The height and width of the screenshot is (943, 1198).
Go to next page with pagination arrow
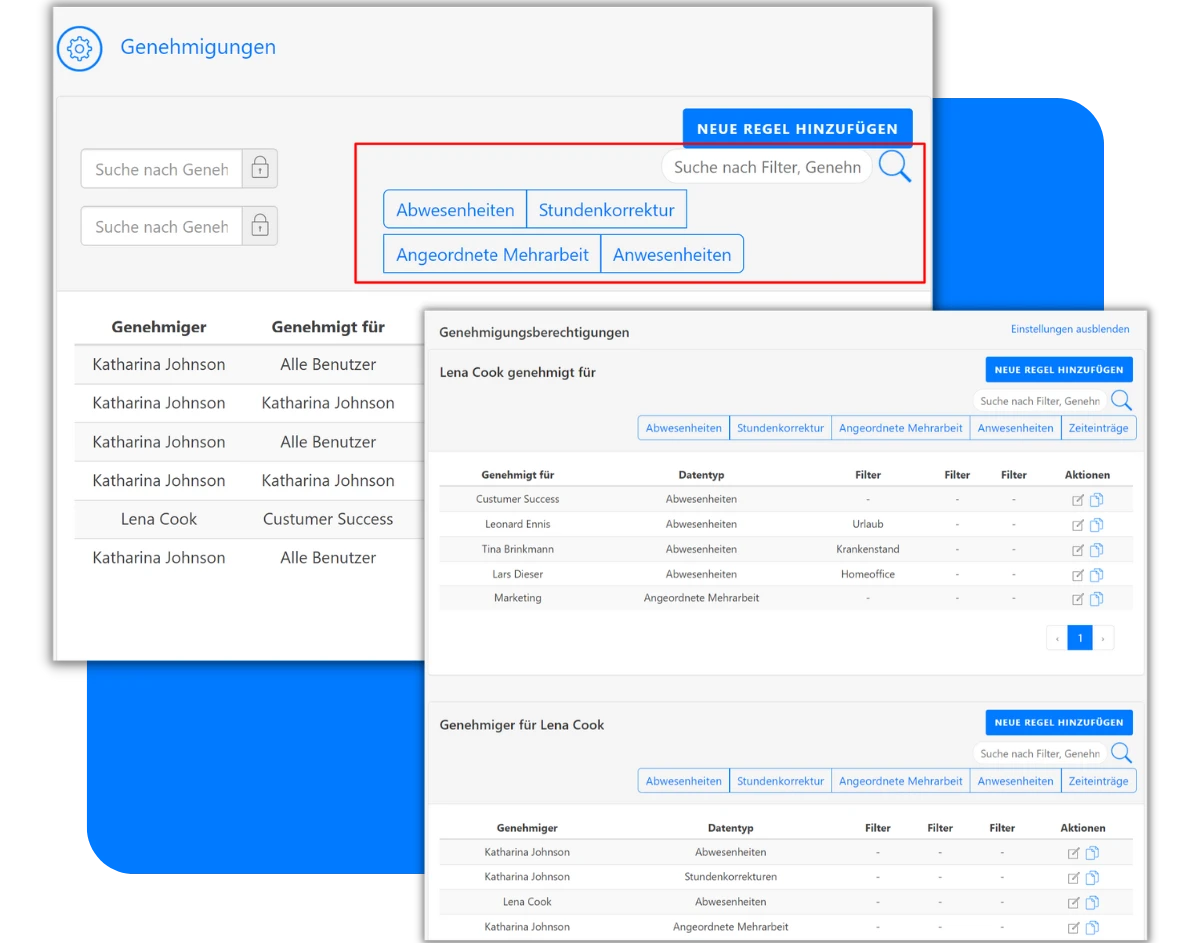click(x=1103, y=638)
